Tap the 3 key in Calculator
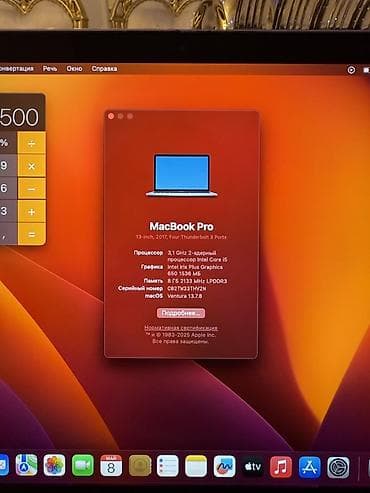 pos(8,211)
